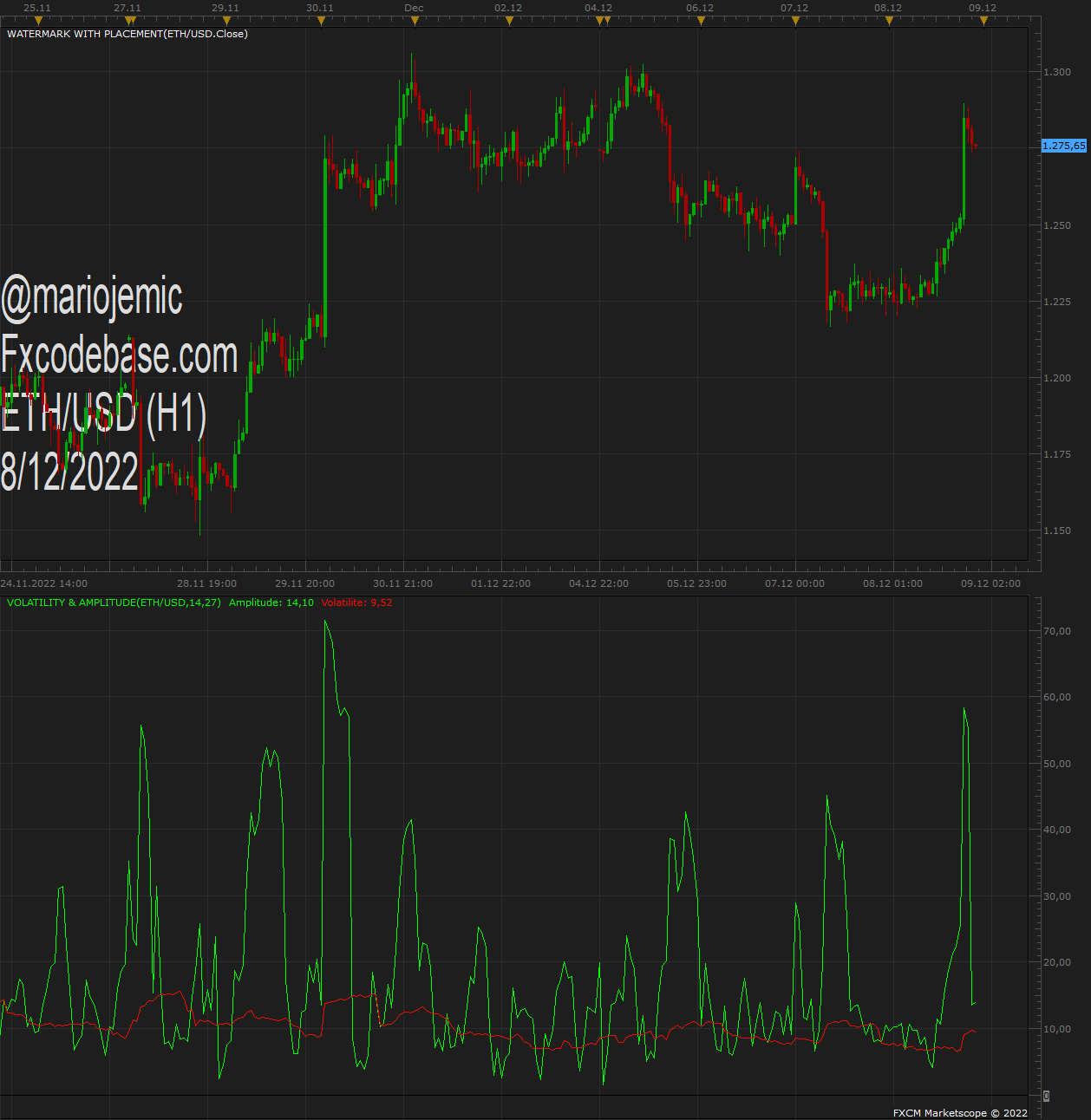
Task: Click the 40,00 indicator axis label
Action: pos(1057,830)
